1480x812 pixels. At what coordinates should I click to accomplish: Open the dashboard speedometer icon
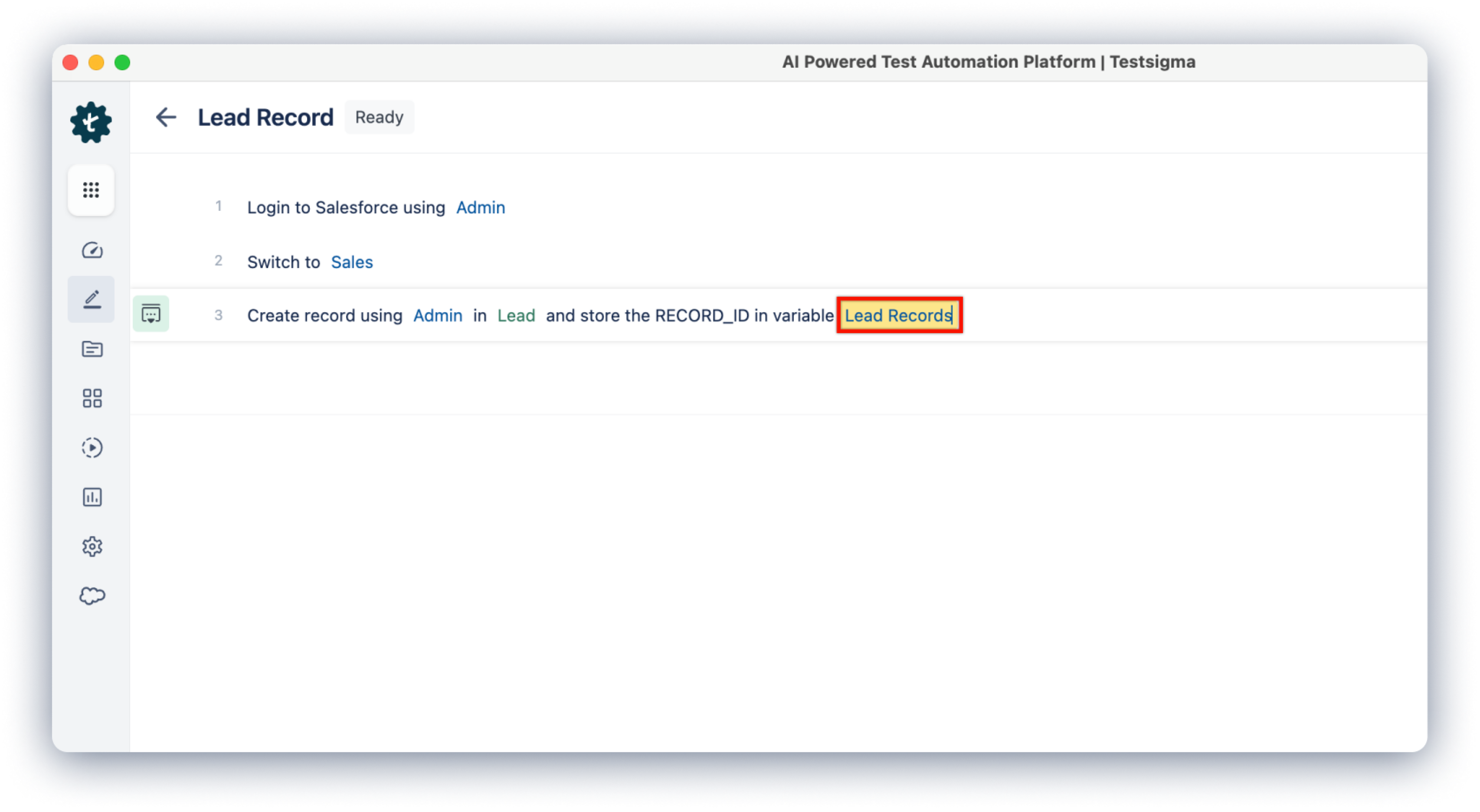(92, 250)
